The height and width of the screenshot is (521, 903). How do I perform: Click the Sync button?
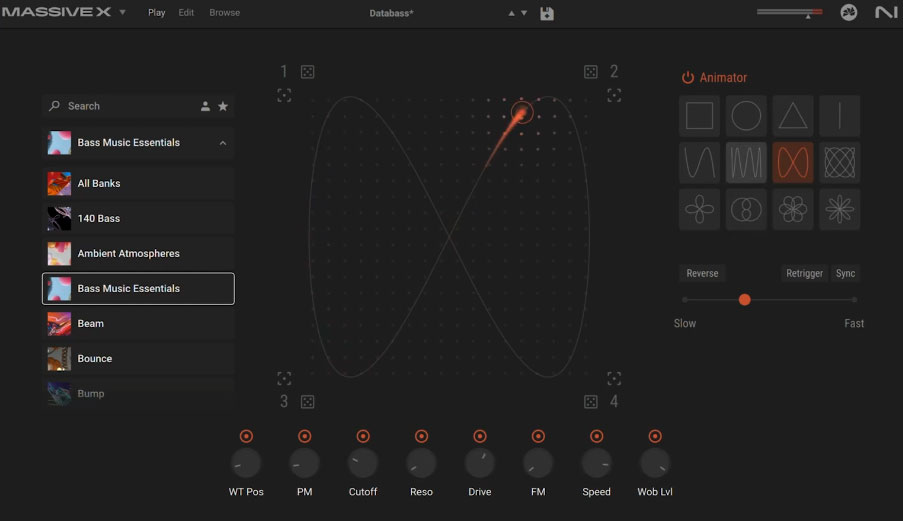pos(845,273)
